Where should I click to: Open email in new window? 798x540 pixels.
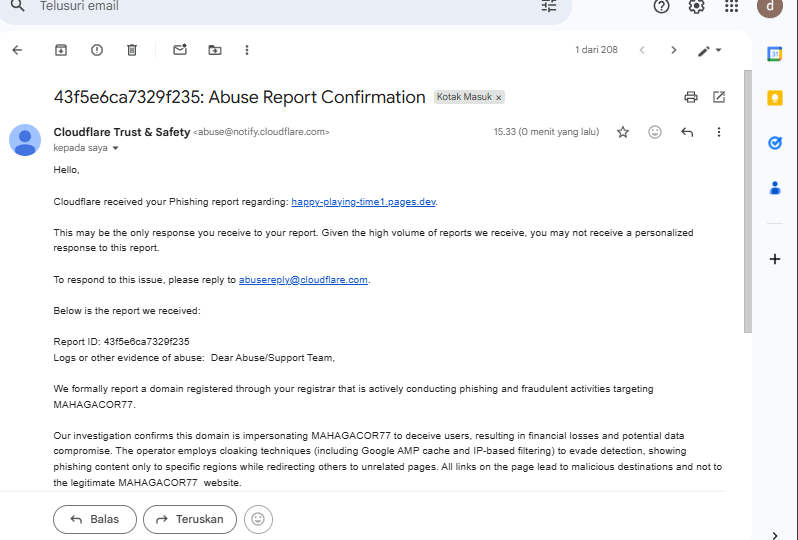coord(719,97)
